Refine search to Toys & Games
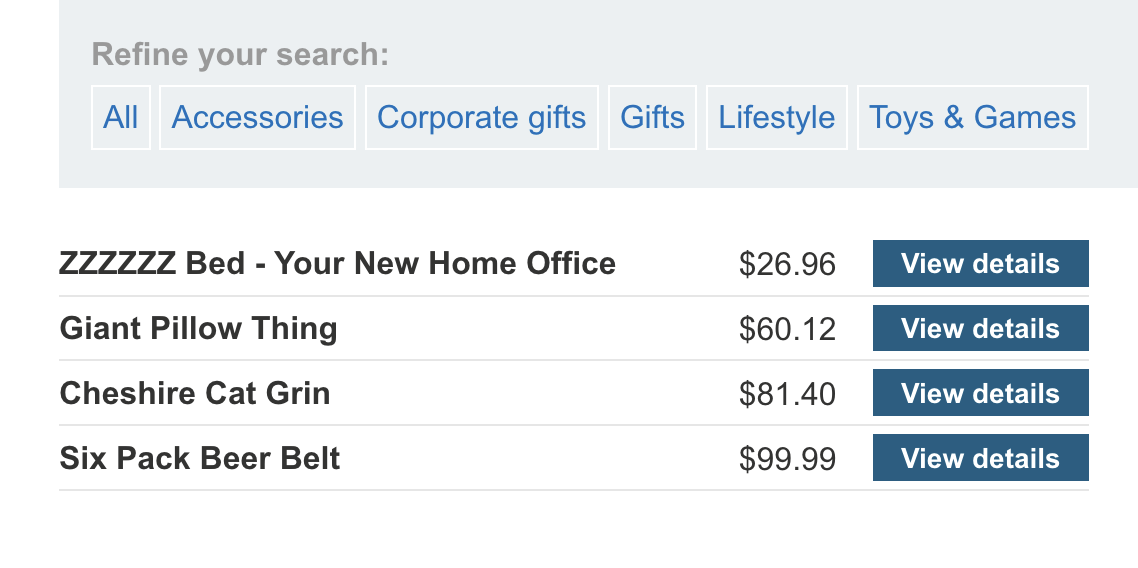1138x568 pixels. (x=972, y=118)
